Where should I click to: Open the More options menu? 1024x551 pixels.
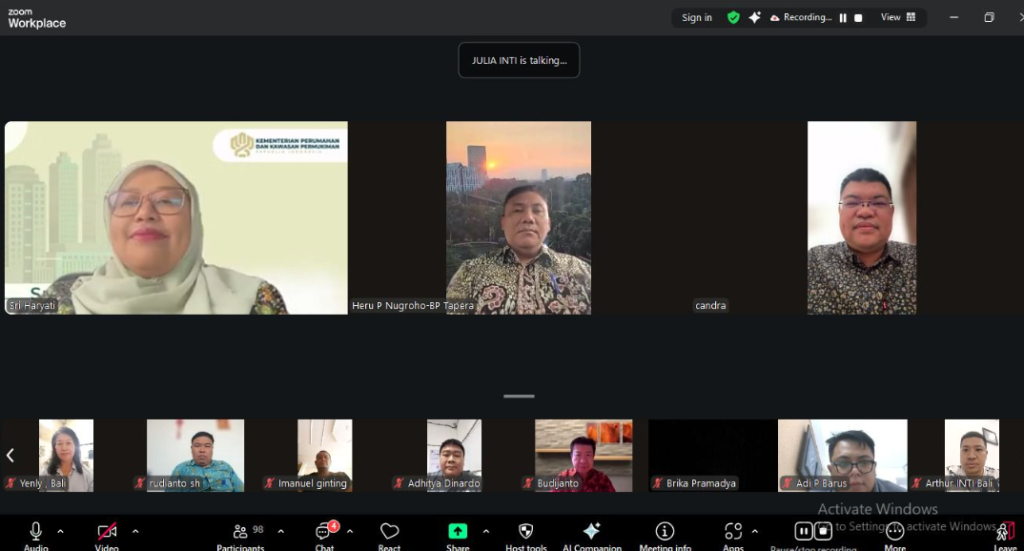[894, 533]
